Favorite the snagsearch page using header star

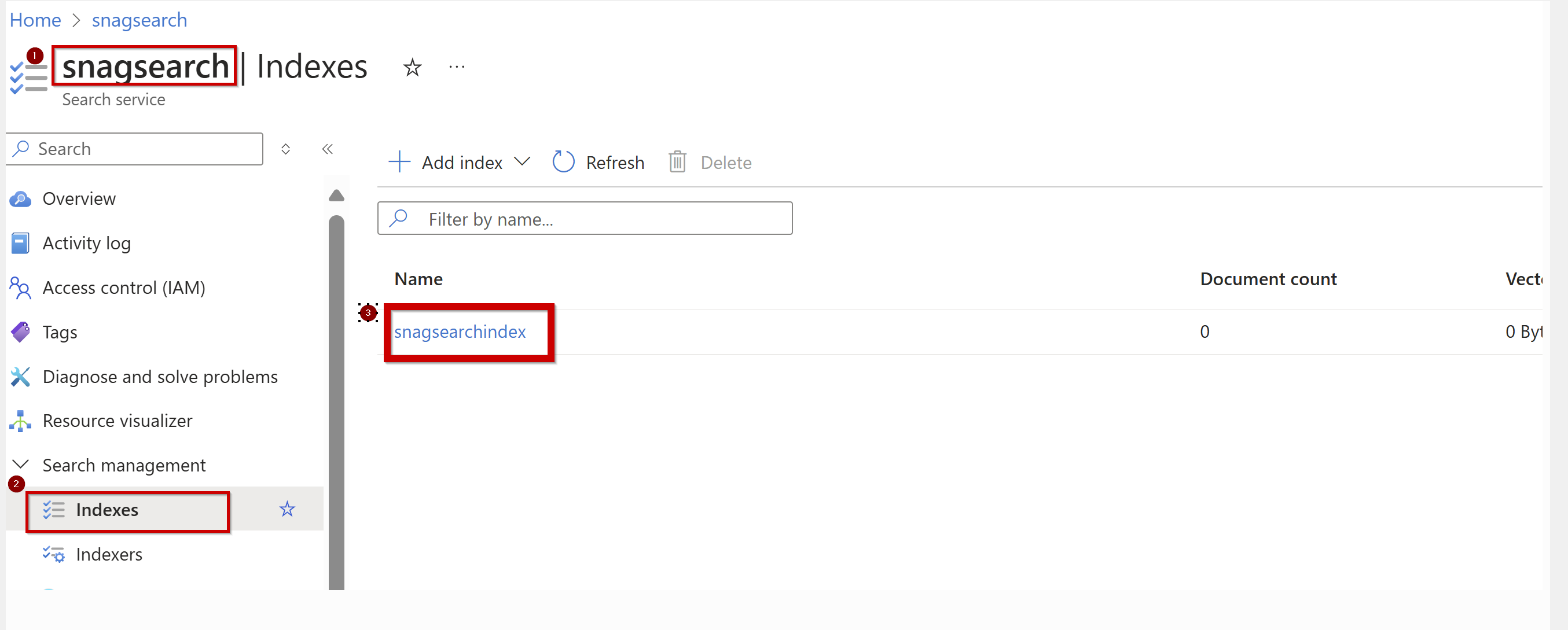[x=412, y=68]
